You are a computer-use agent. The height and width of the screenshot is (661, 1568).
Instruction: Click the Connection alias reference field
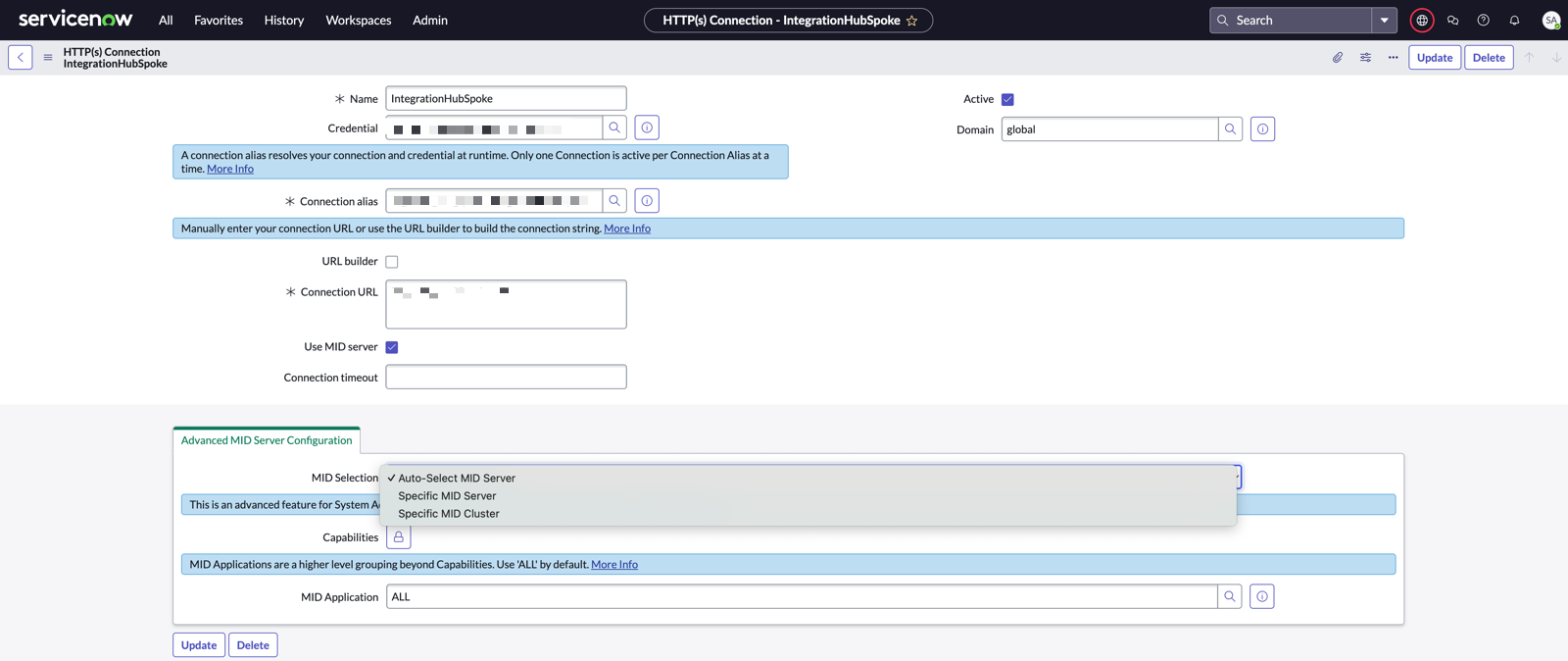(x=494, y=201)
